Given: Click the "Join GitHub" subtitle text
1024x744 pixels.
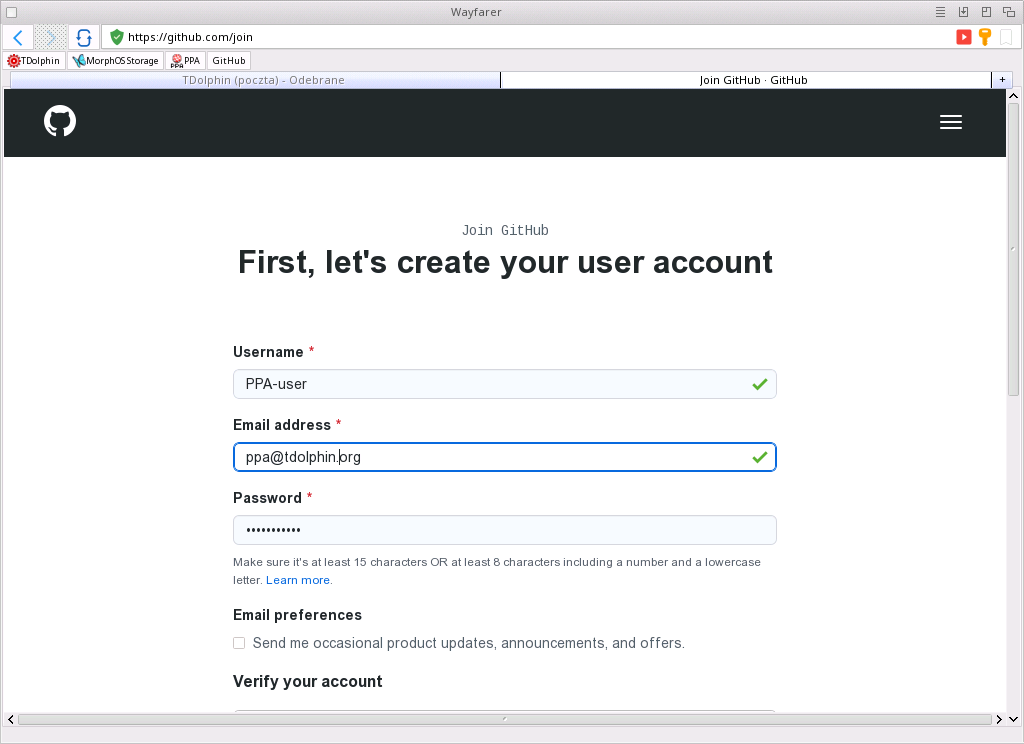Looking at the screenshot, I should (505, 231).
